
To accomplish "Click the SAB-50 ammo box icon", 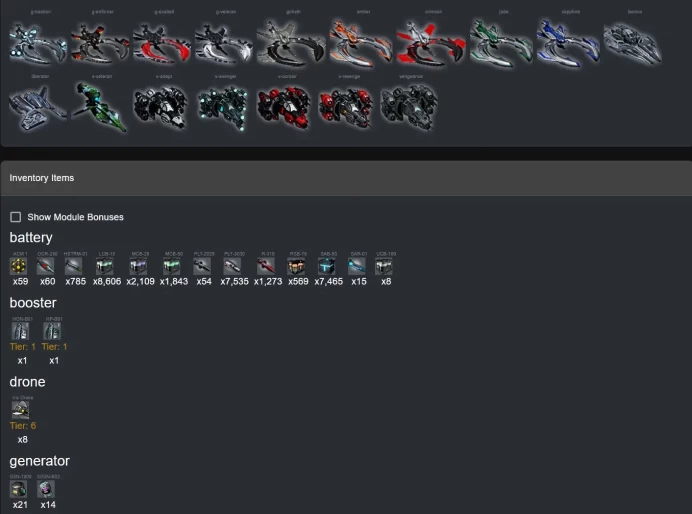I will (327, 266).
